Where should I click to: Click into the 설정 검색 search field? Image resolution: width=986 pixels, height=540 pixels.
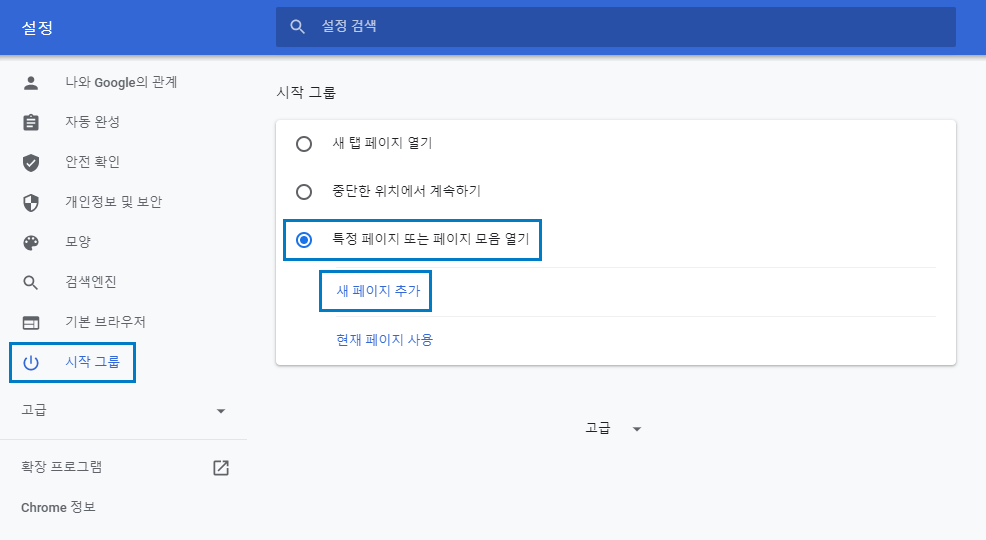[x=616, y=26]
